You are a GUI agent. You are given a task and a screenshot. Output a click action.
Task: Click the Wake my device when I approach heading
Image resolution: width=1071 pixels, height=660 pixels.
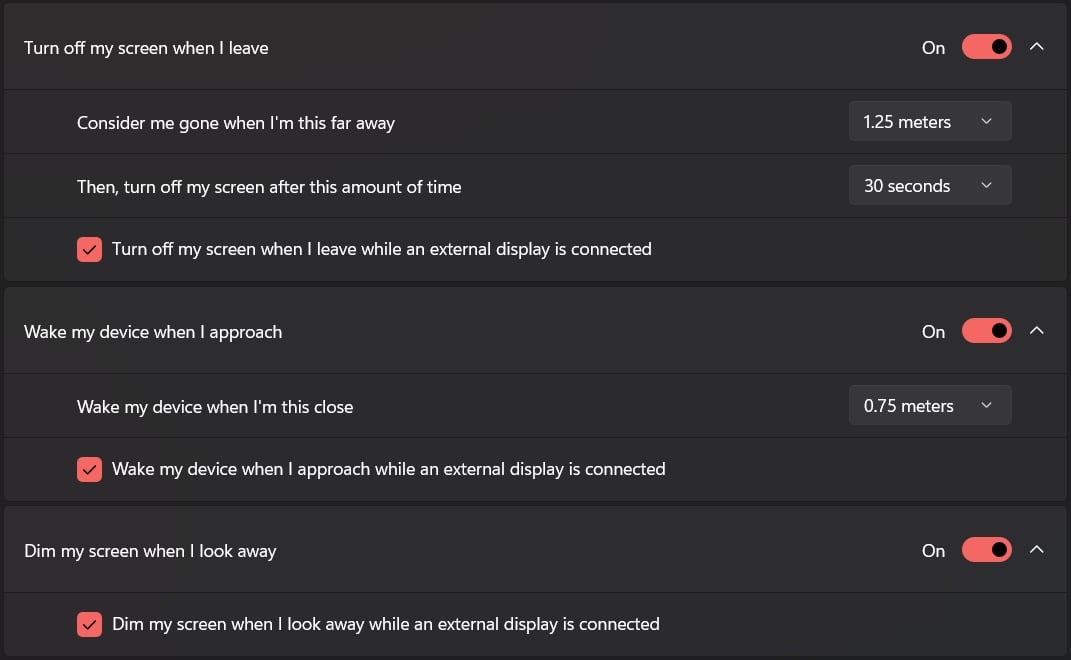click(x=153, y=332)
